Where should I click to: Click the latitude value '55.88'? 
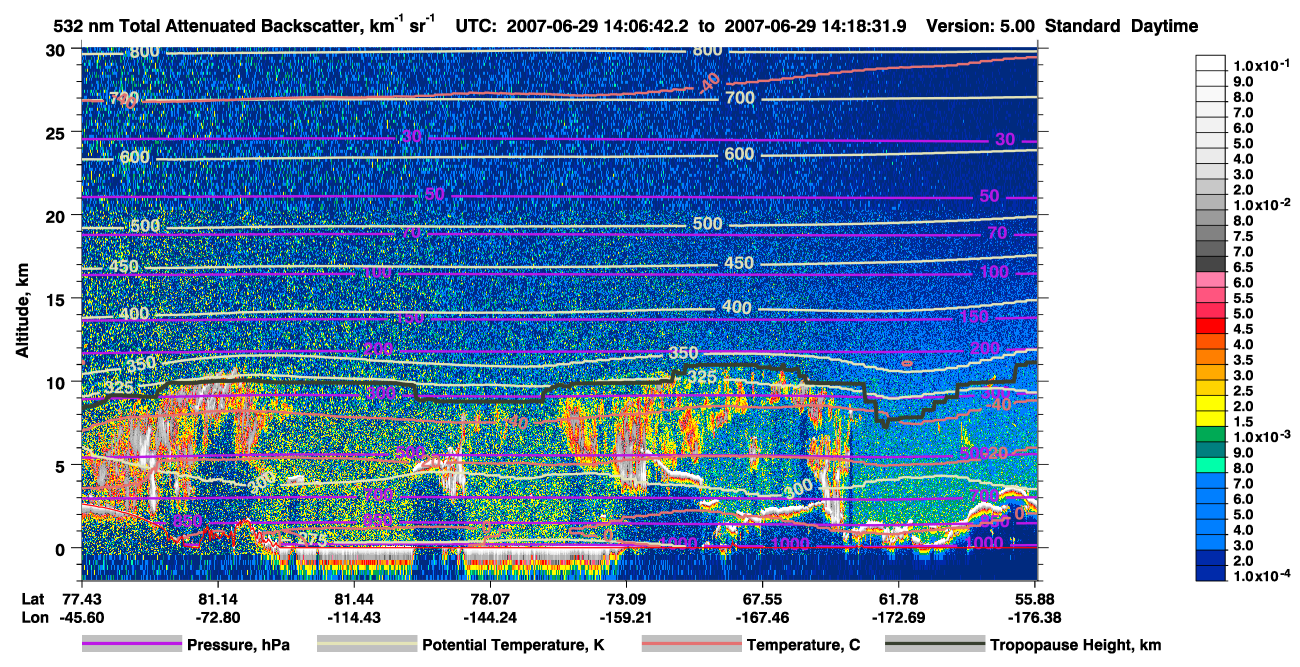(x=1037, y=599)
